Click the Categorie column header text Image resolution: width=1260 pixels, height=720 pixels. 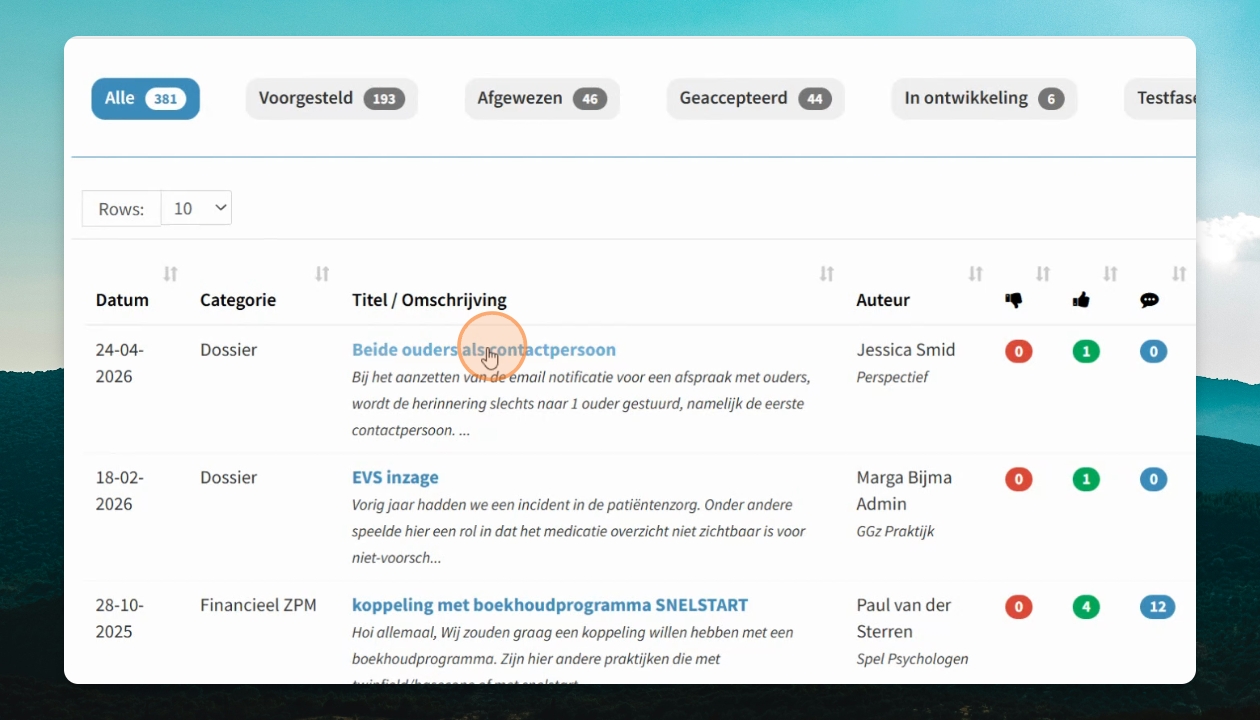click(238, 300)
